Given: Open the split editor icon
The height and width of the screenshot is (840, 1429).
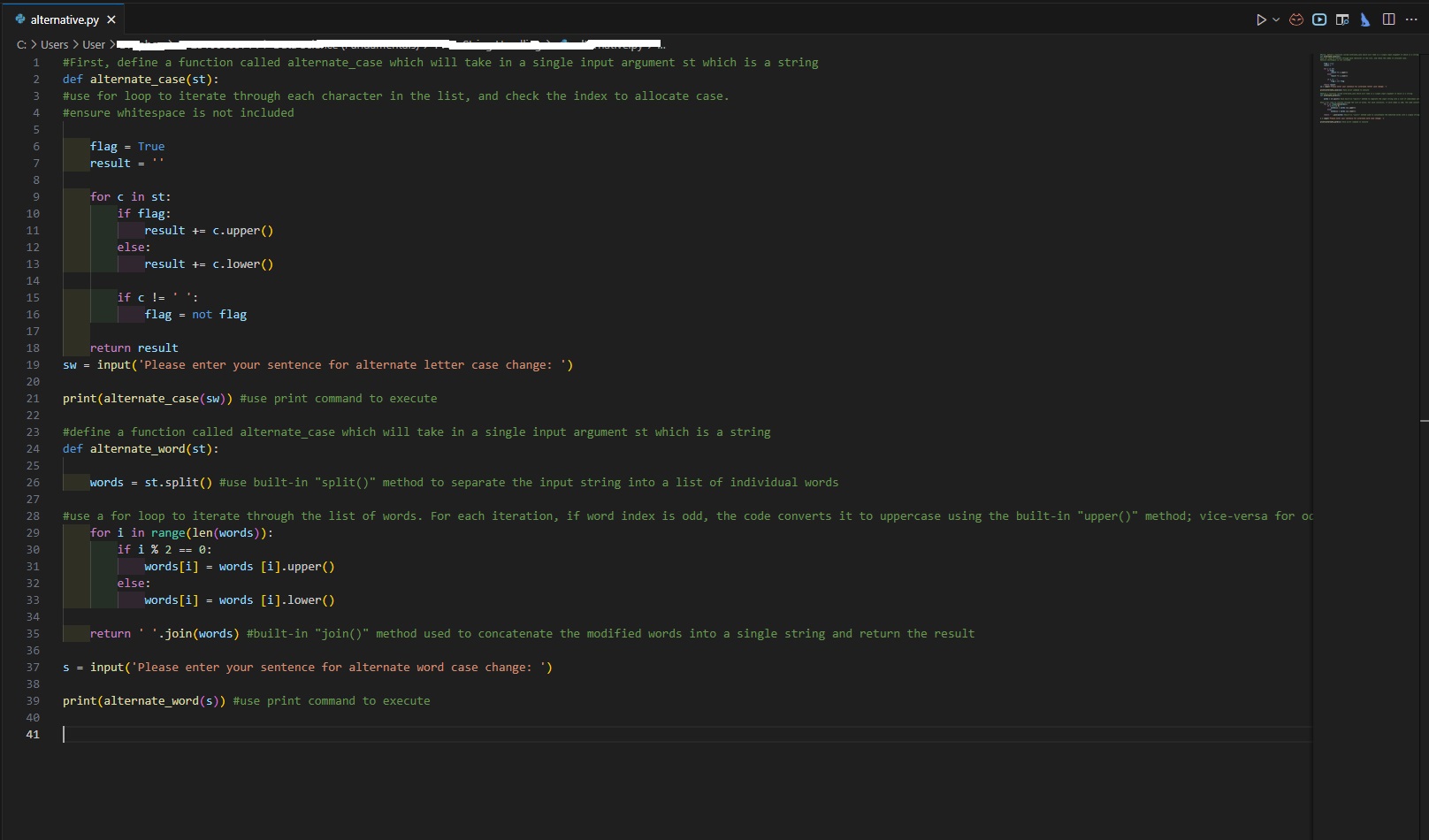Looking at the screenshot, I should [1388, 18].
